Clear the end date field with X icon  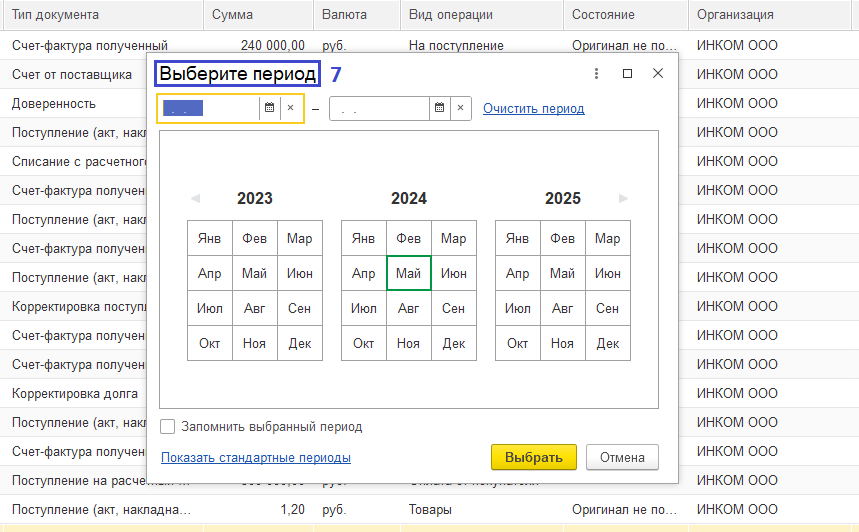click(x=461, y=108)
